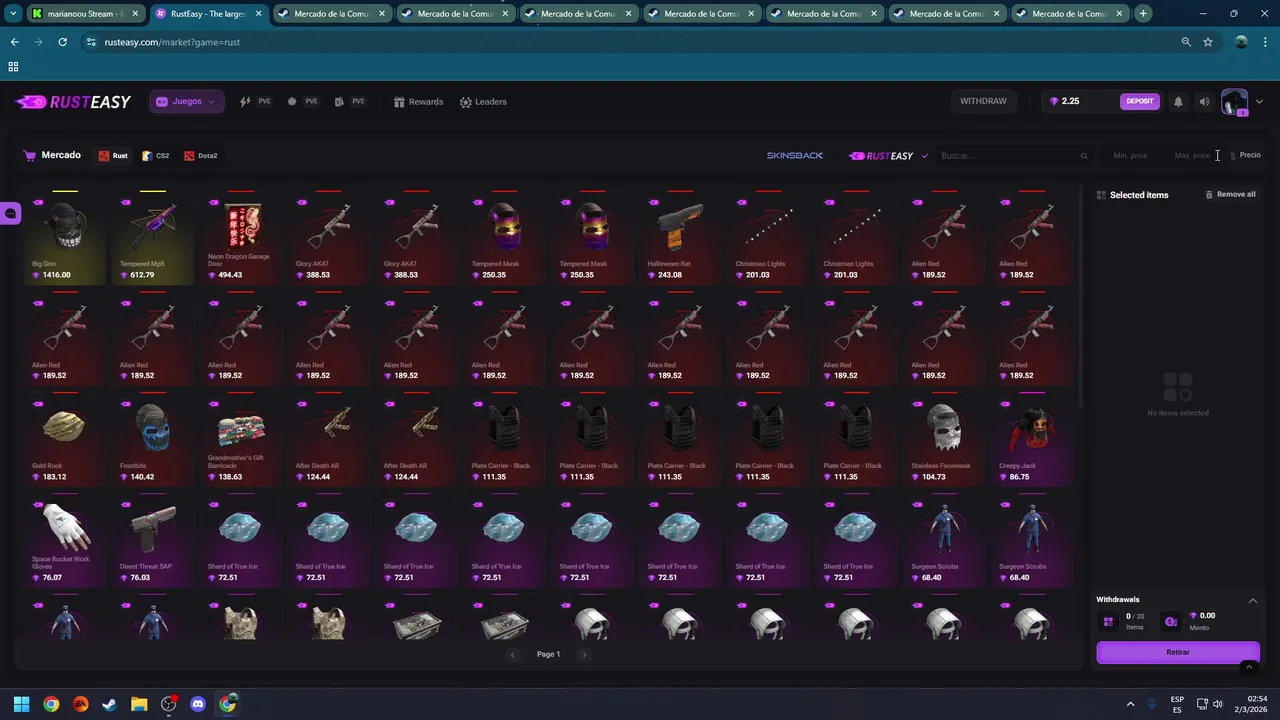This screenshot has width=1280, height=720.
Task: Click the Monto coin icon in Withdrawals
Action: click(1171, 622)
